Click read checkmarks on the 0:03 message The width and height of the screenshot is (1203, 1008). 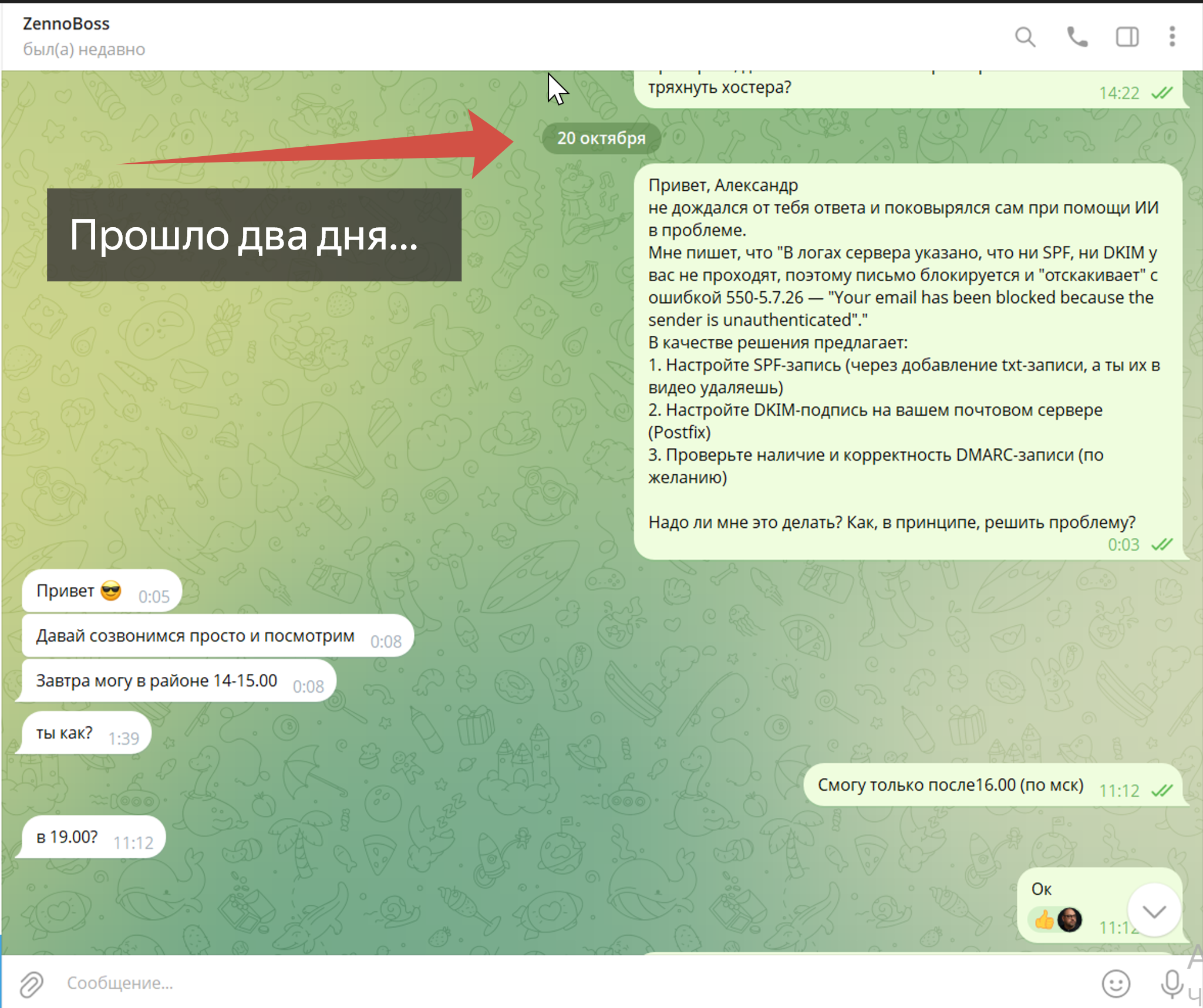click(x=1161, y=545)
